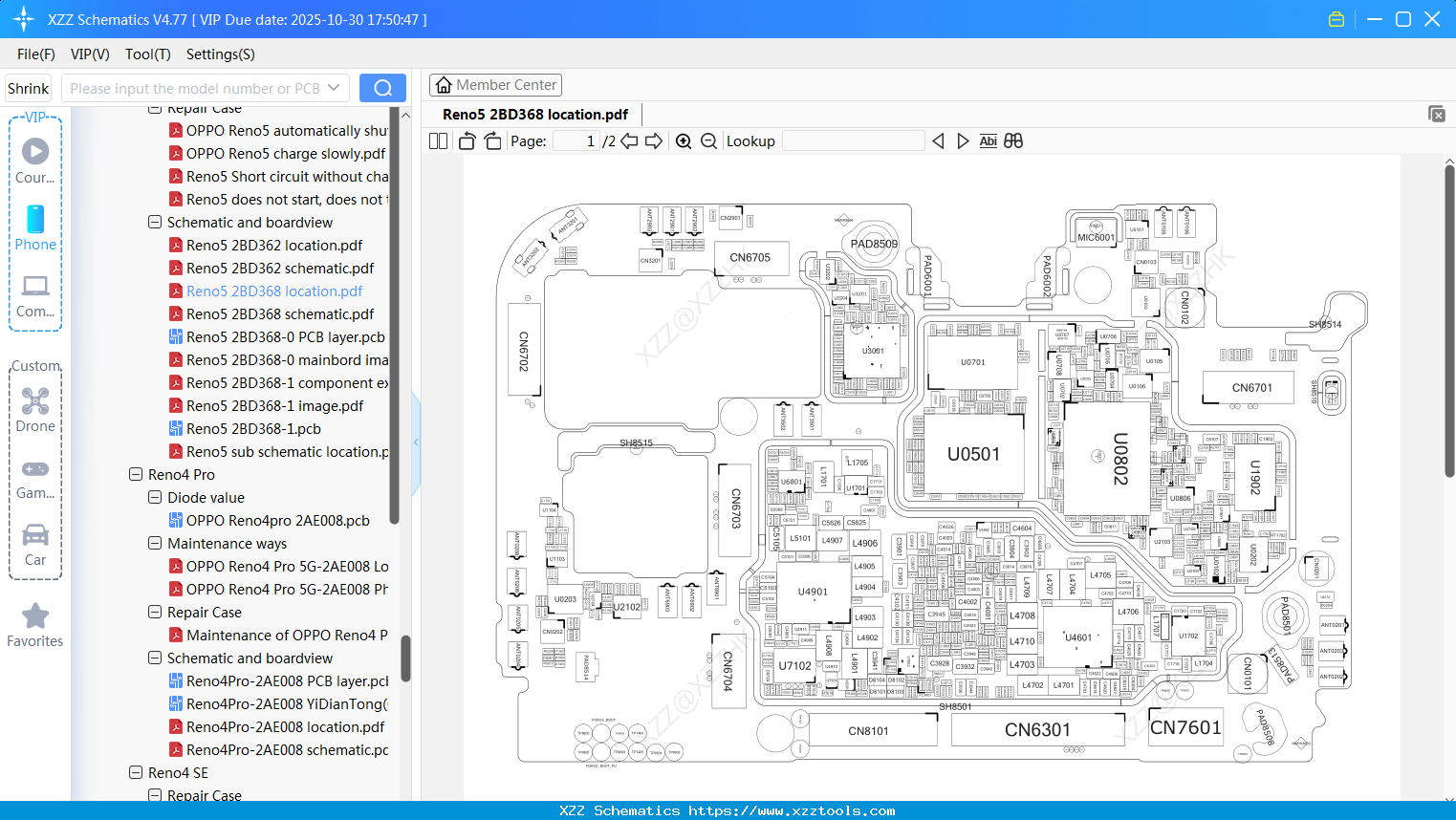Click the Member Center button
The height and width of the screenshot is (820, 1456).
(x=495, y=84)
